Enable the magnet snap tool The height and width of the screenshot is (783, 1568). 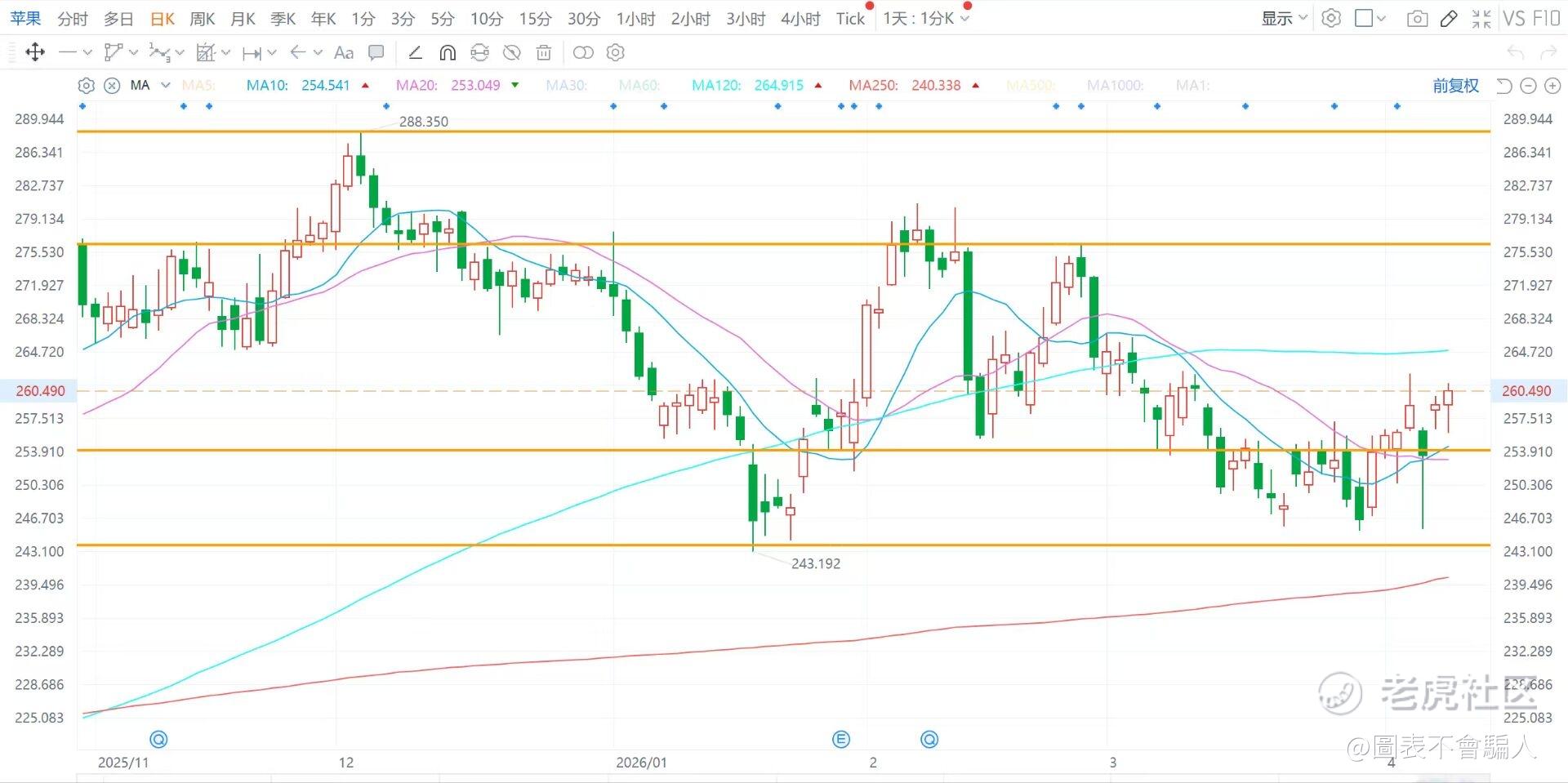tap(448, 53)
